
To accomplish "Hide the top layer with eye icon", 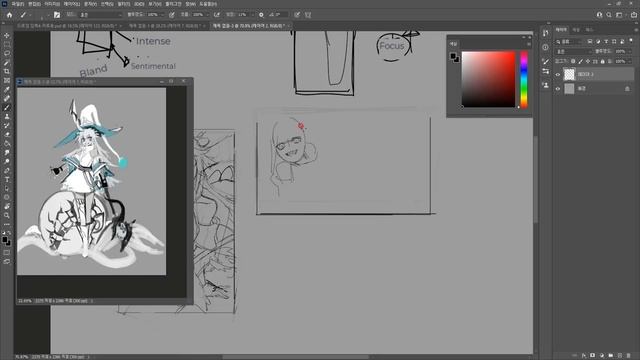I will [x=558, y=74].
